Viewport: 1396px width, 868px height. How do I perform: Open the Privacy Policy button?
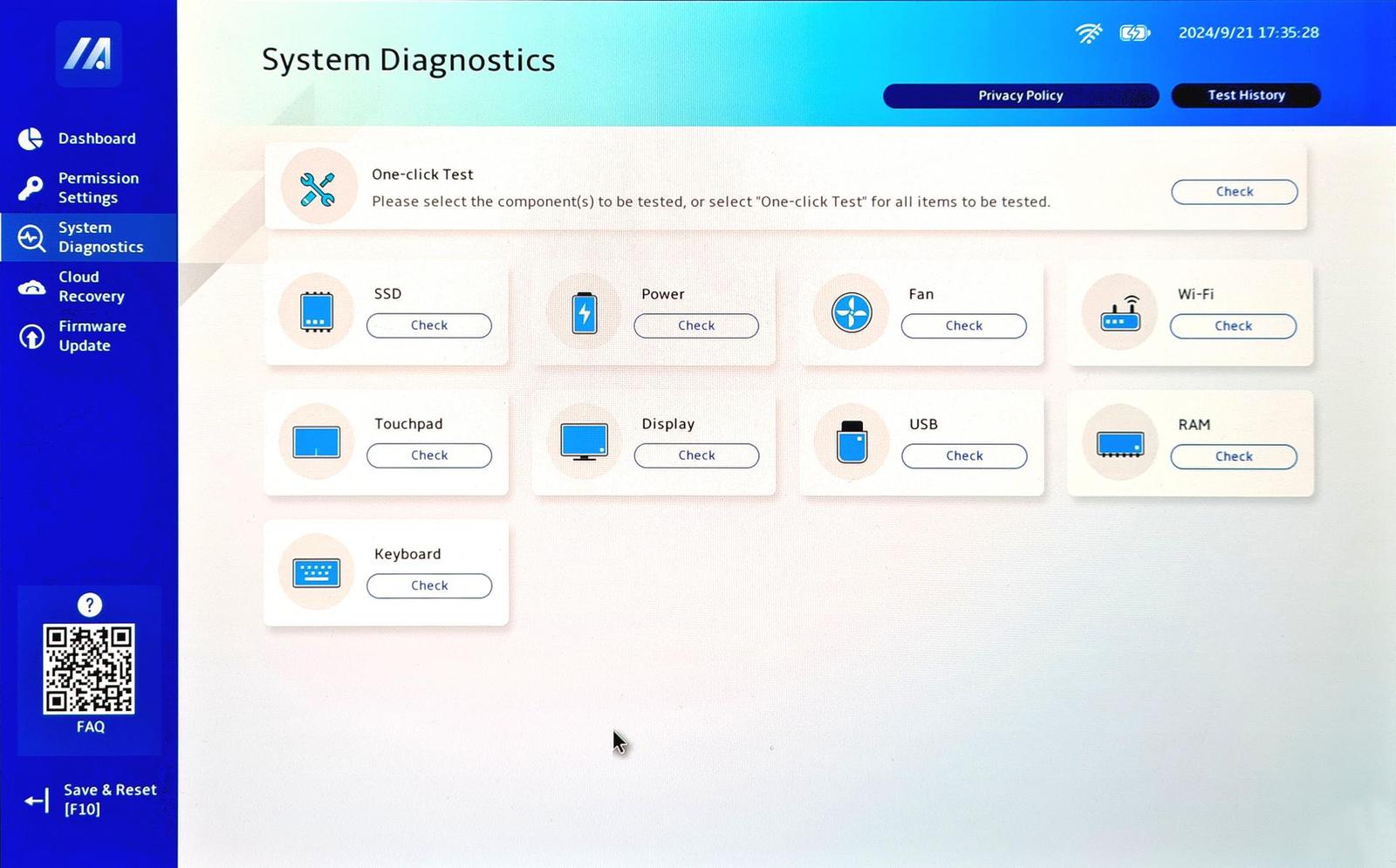click(x=1021, y=96)
